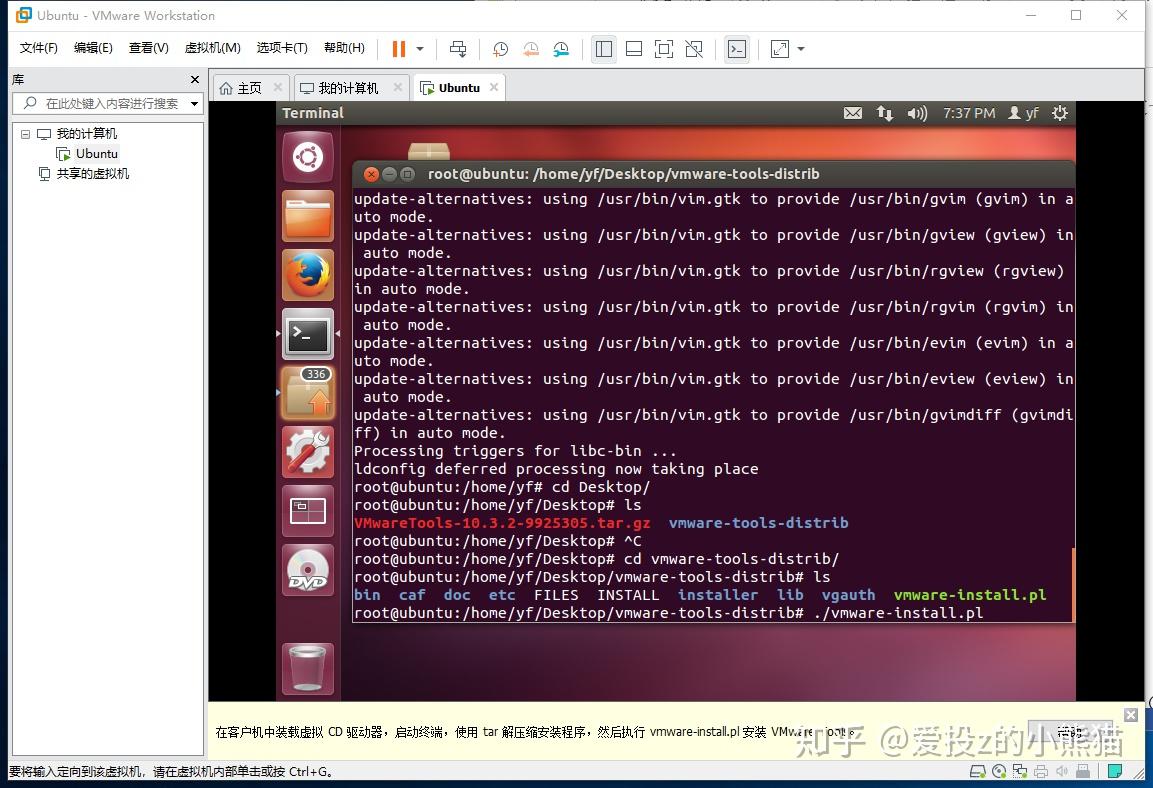Viewport: 1153px width, 788px height.
Task: Open the system gear menu in the Ubuntu panel
Action: click(x=1060, y=113)
